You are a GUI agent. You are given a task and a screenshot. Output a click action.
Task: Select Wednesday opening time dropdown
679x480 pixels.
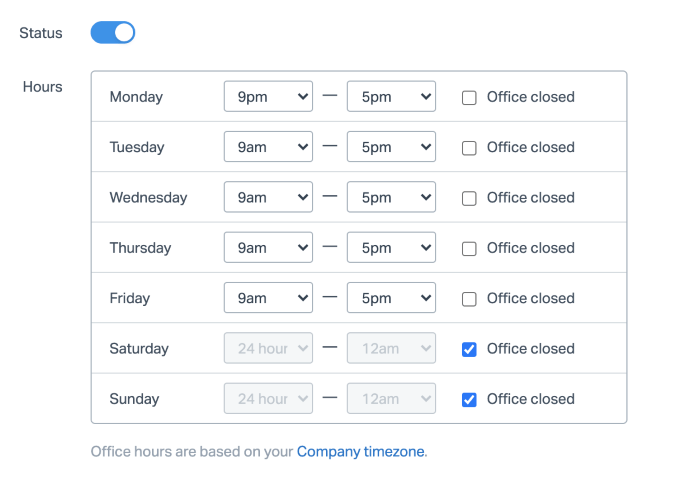point(268,197)
